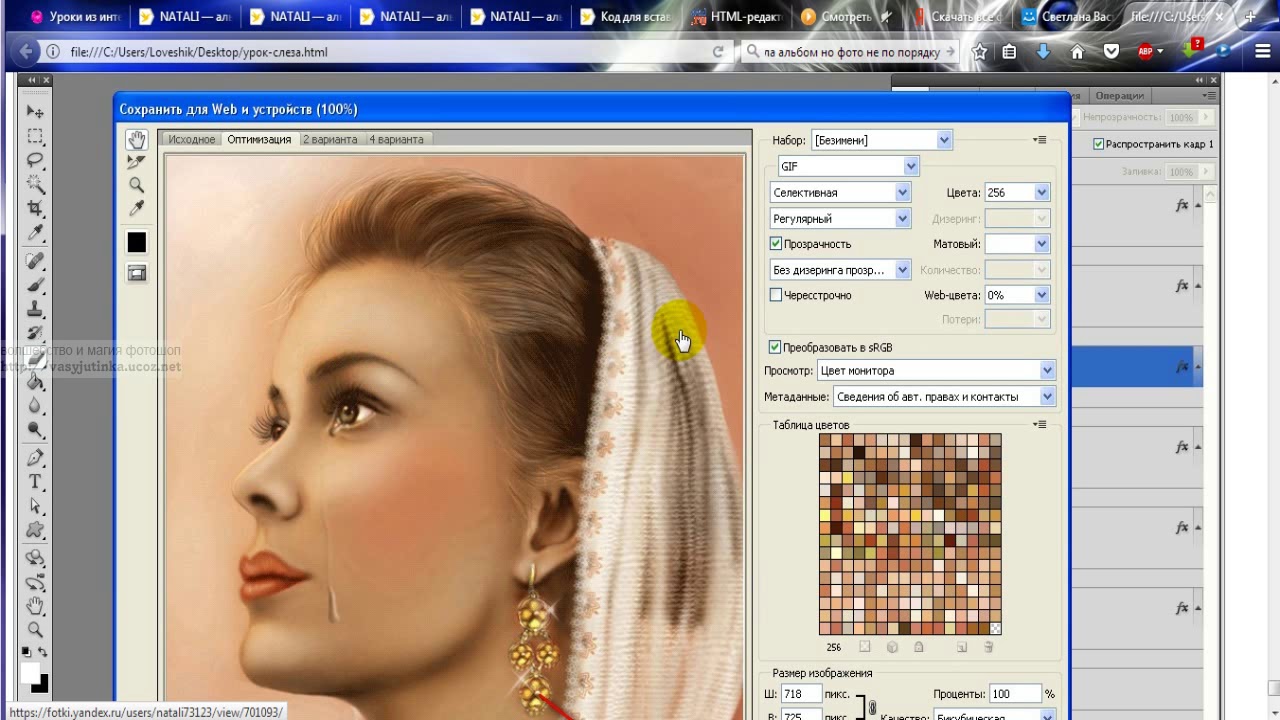
Task: Click the lock selected colors icon
Action: point(918,647)
